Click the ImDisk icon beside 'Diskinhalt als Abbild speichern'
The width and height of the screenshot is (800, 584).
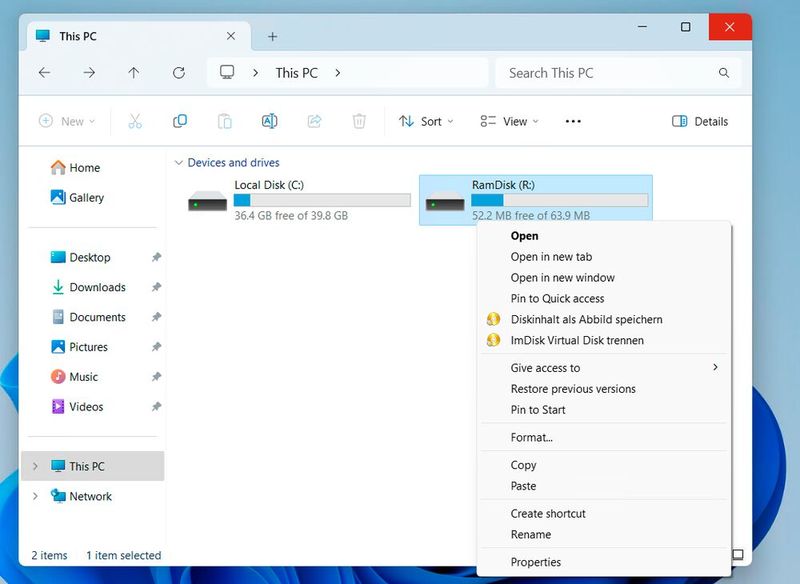click(x=492, y=319)
